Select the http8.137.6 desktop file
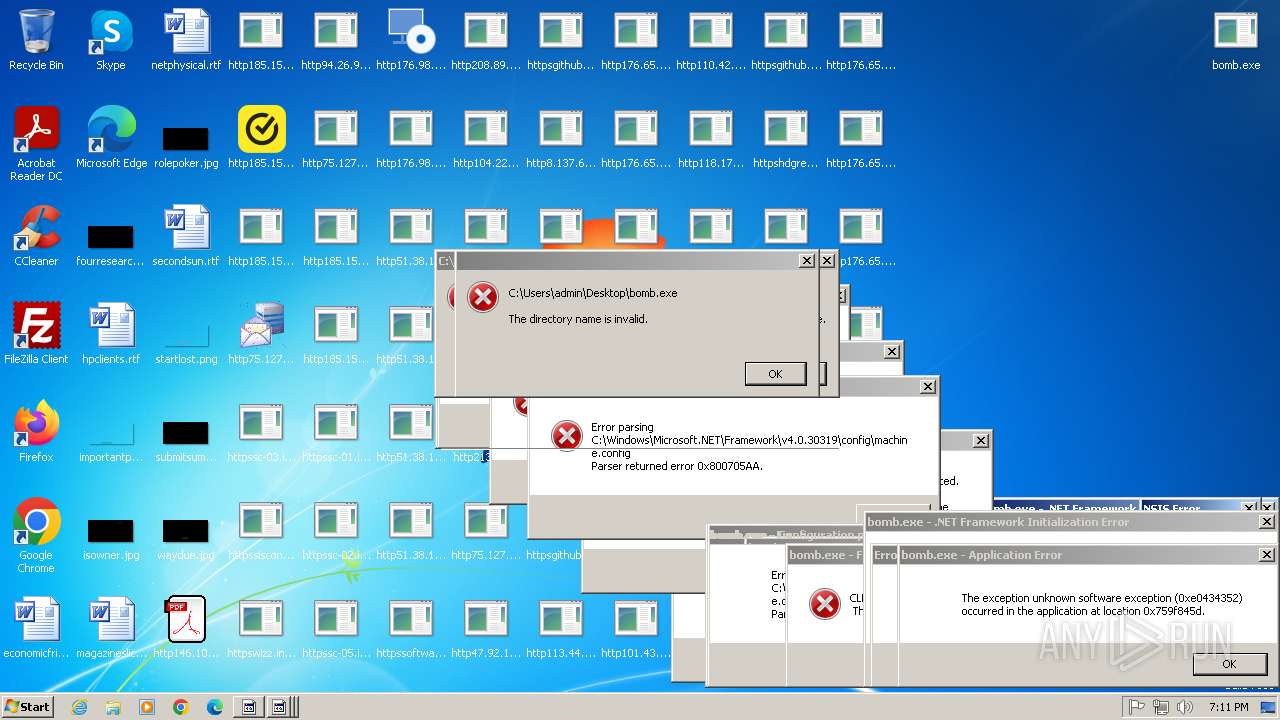 (x=561, y=138)
